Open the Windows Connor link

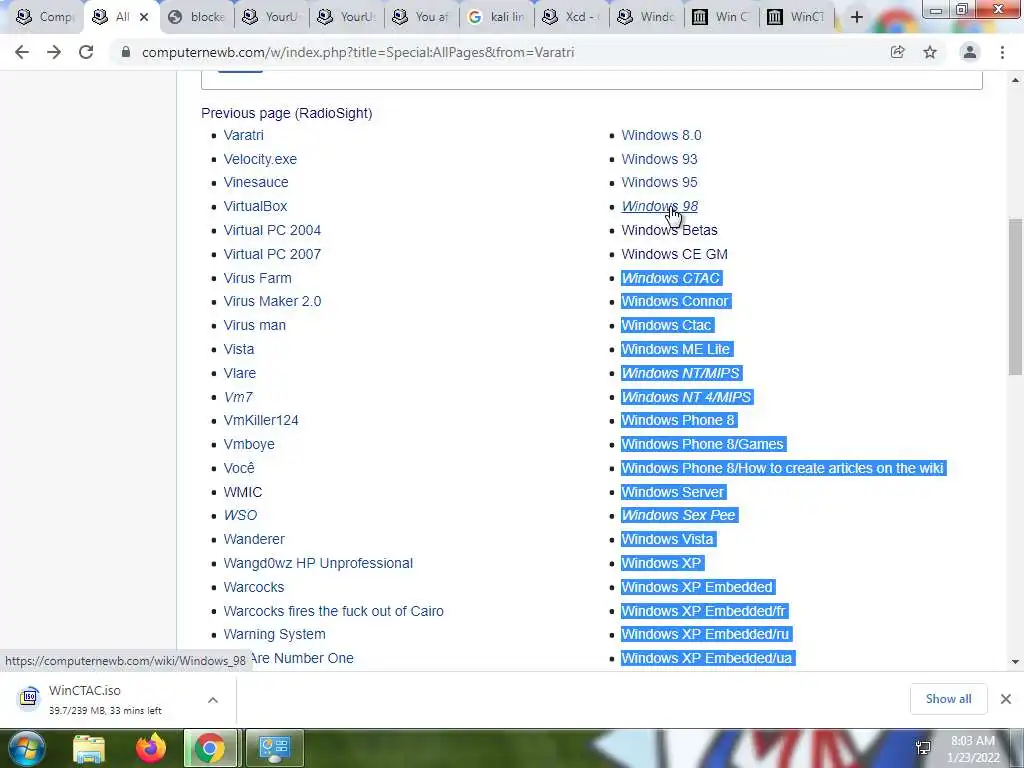tap(675, 301)
